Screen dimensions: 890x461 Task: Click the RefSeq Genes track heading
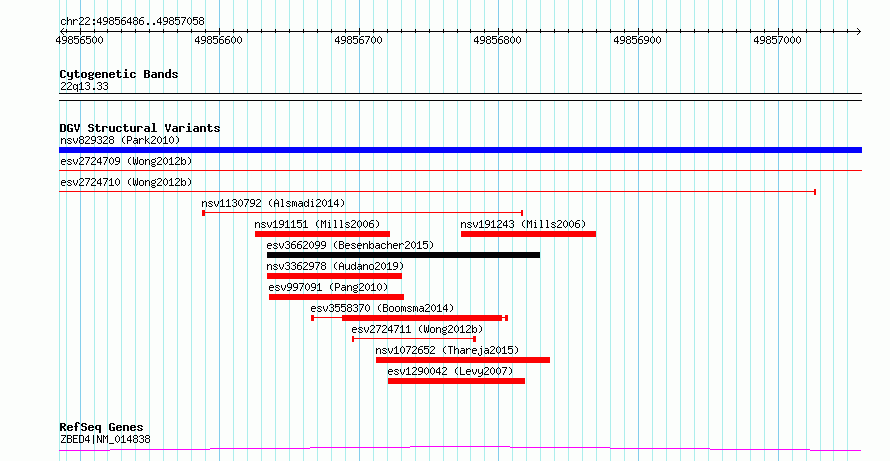pyautogui.click(x=102, y=428)
